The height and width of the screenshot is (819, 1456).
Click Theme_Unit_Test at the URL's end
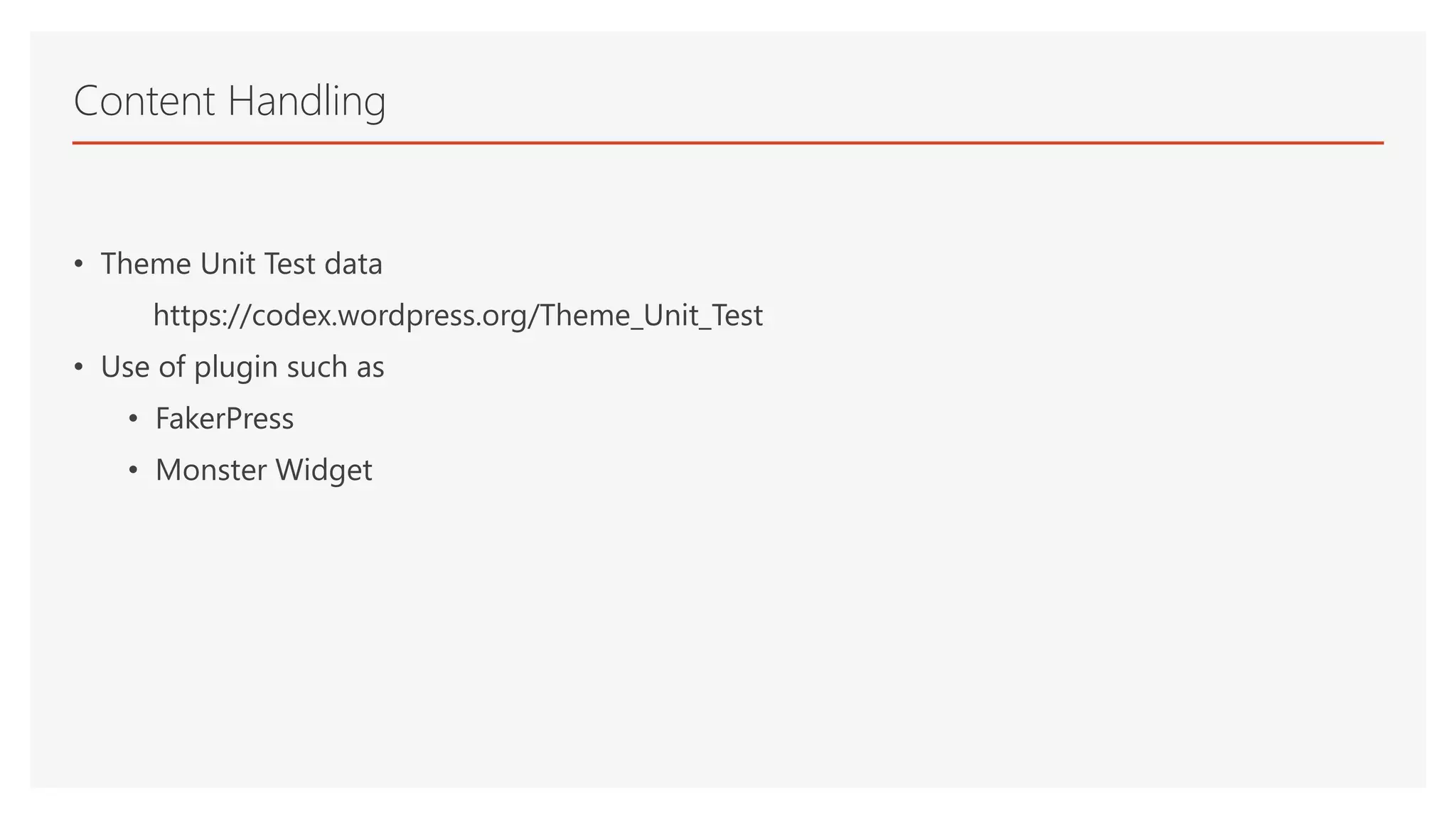click(x=651, y=316)
